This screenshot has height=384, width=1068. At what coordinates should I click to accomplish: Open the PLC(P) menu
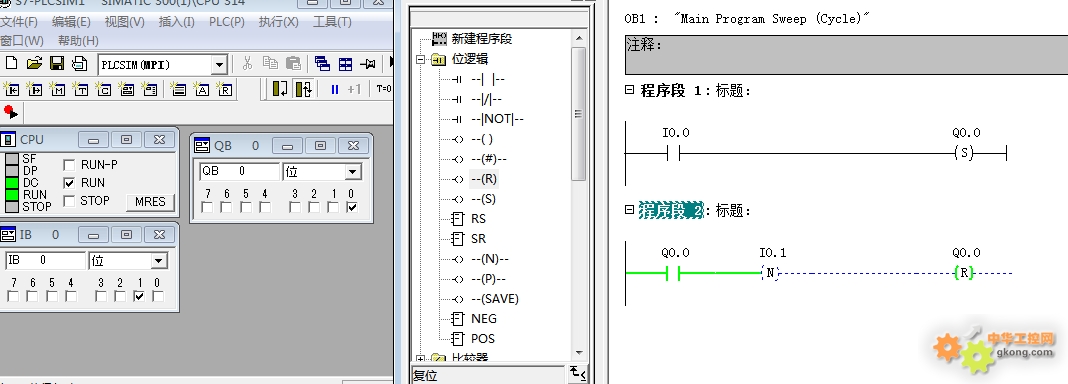click(227, 22)
